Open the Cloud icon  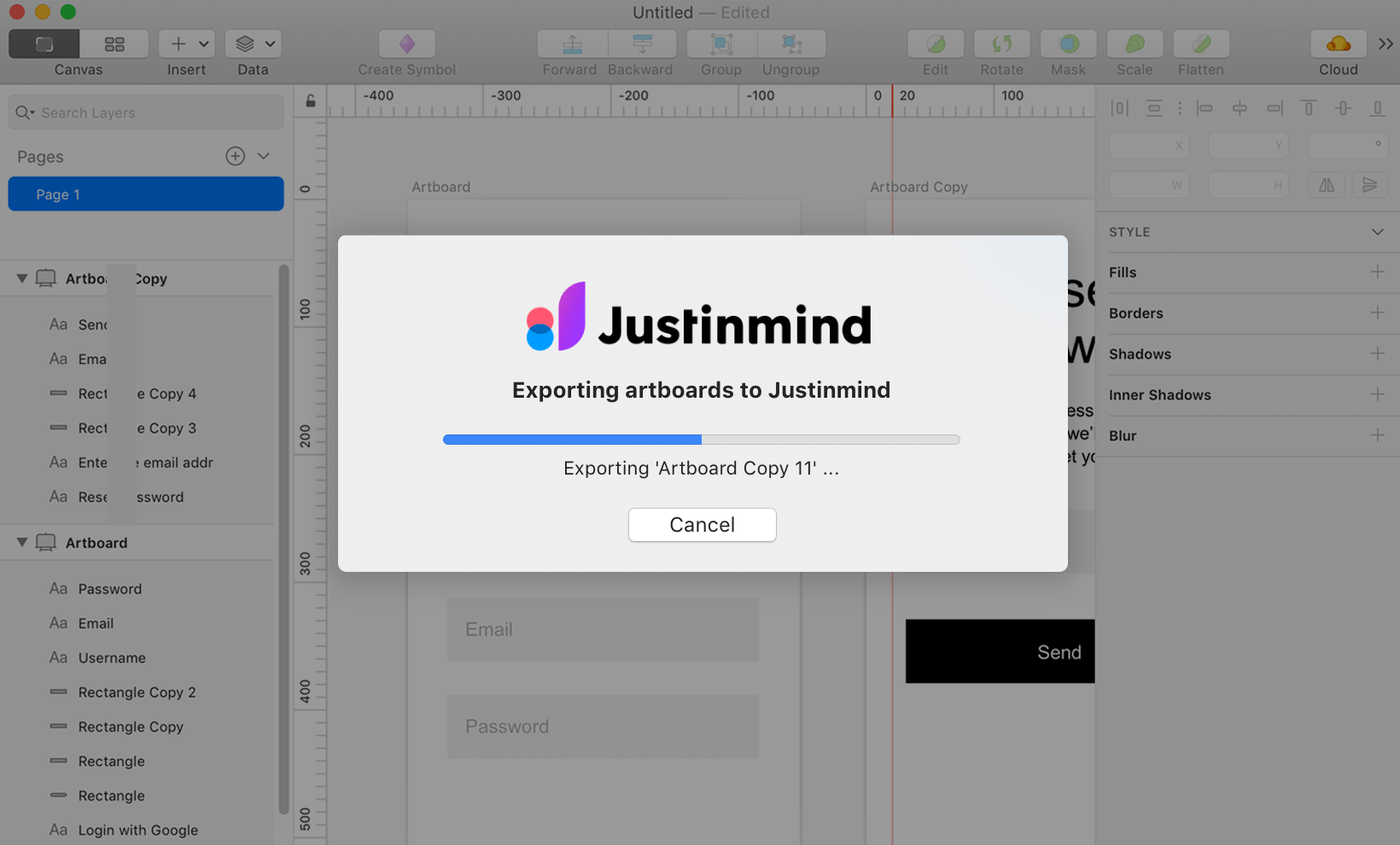click(1339, 44)
